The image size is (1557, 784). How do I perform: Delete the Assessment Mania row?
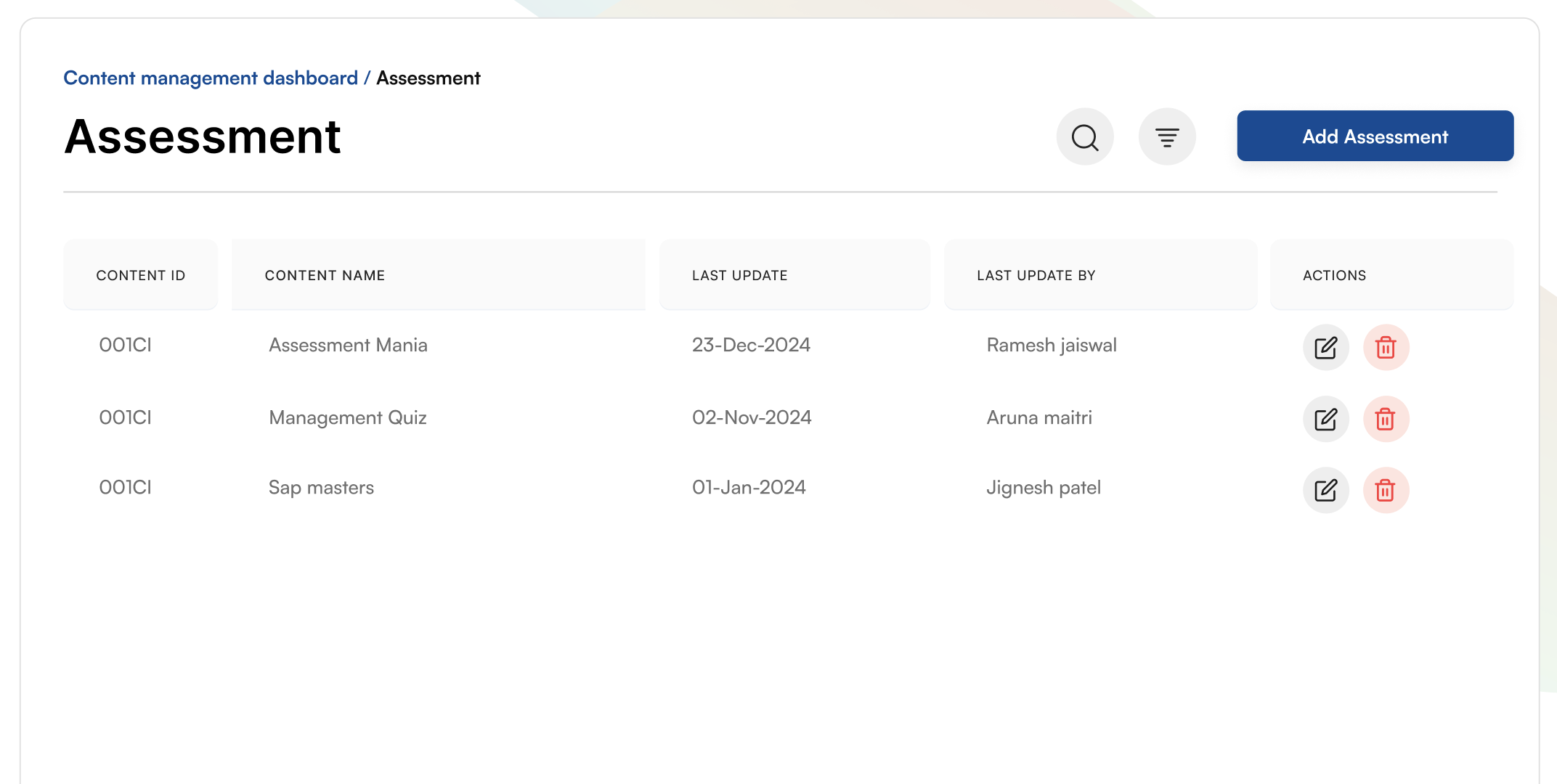[1386, 348]
